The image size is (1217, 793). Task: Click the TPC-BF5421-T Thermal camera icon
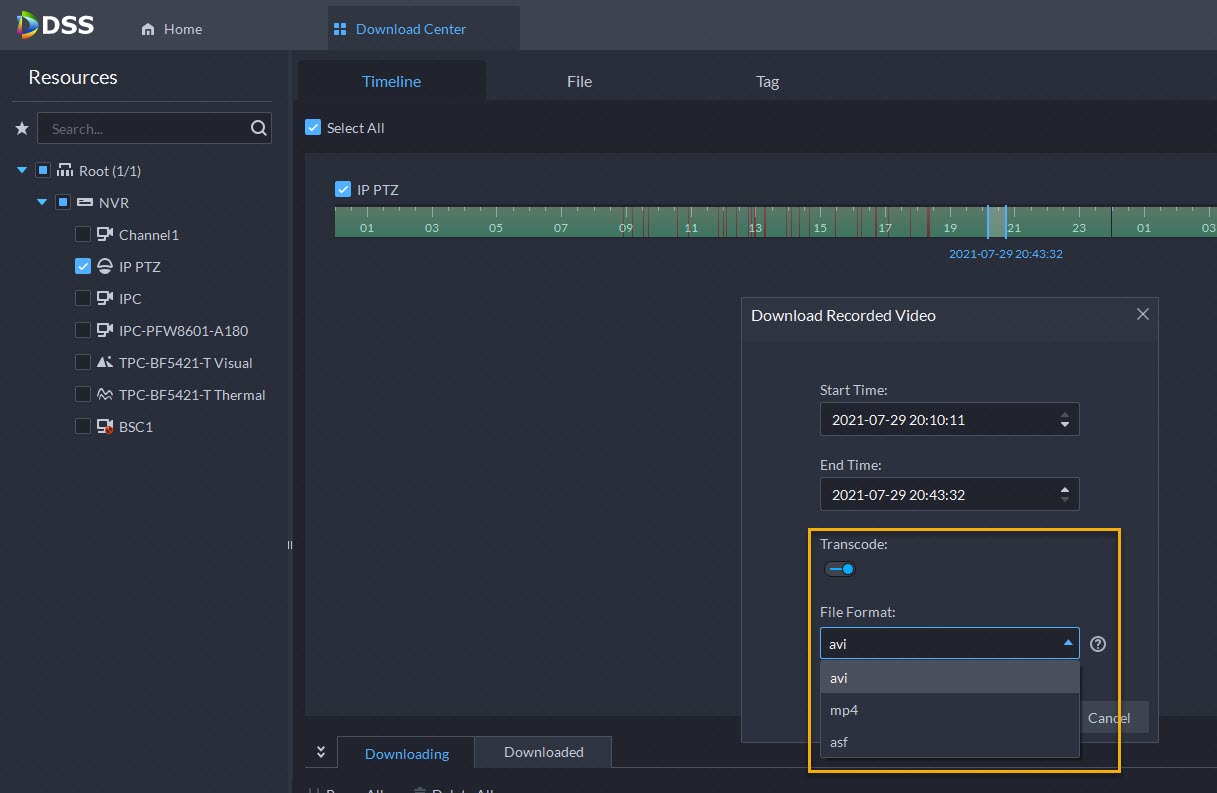pyautogui.click(x=105, y=395)
